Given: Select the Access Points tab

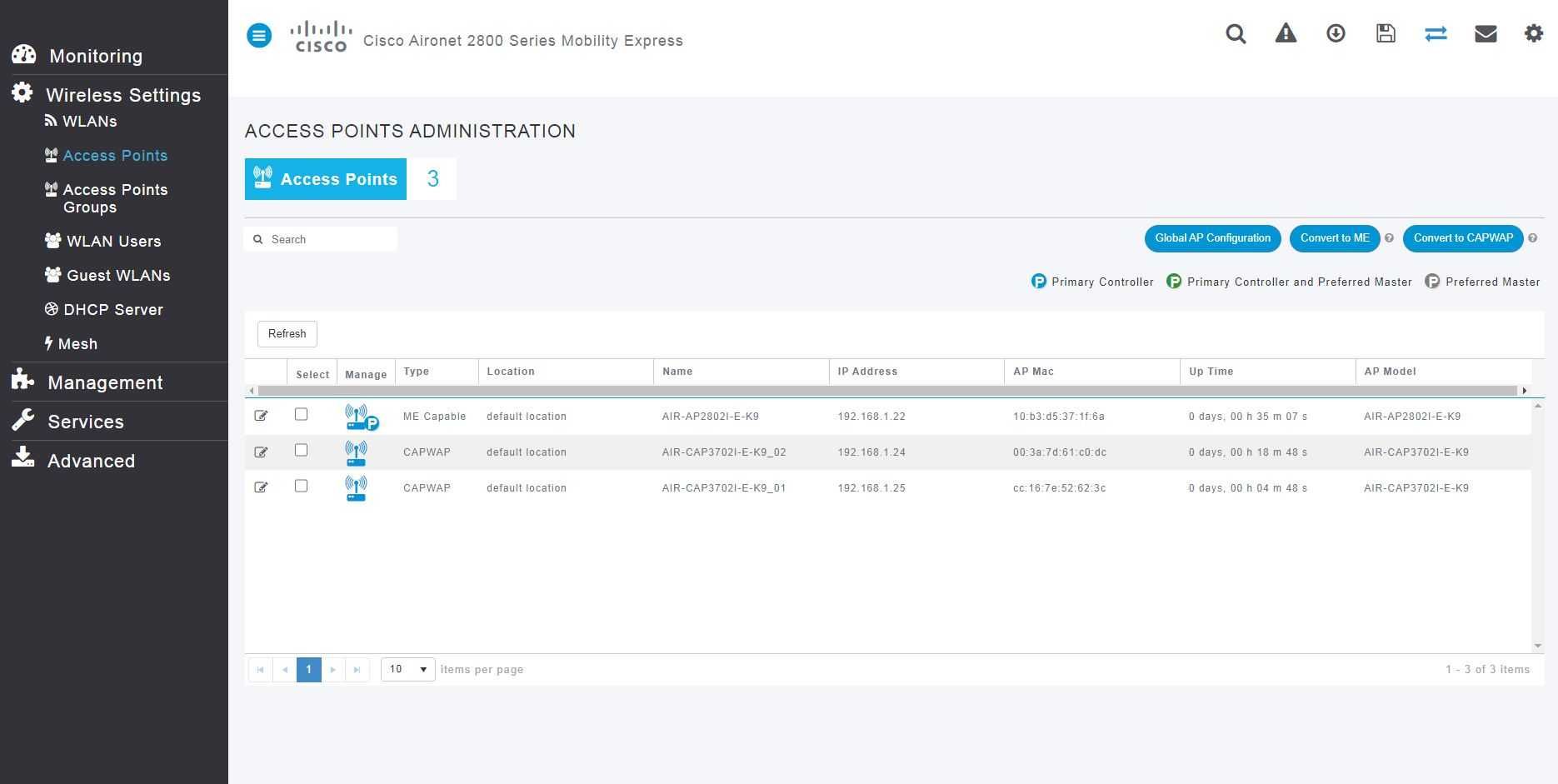Looking at the screenshot, I should coord(326,179).
